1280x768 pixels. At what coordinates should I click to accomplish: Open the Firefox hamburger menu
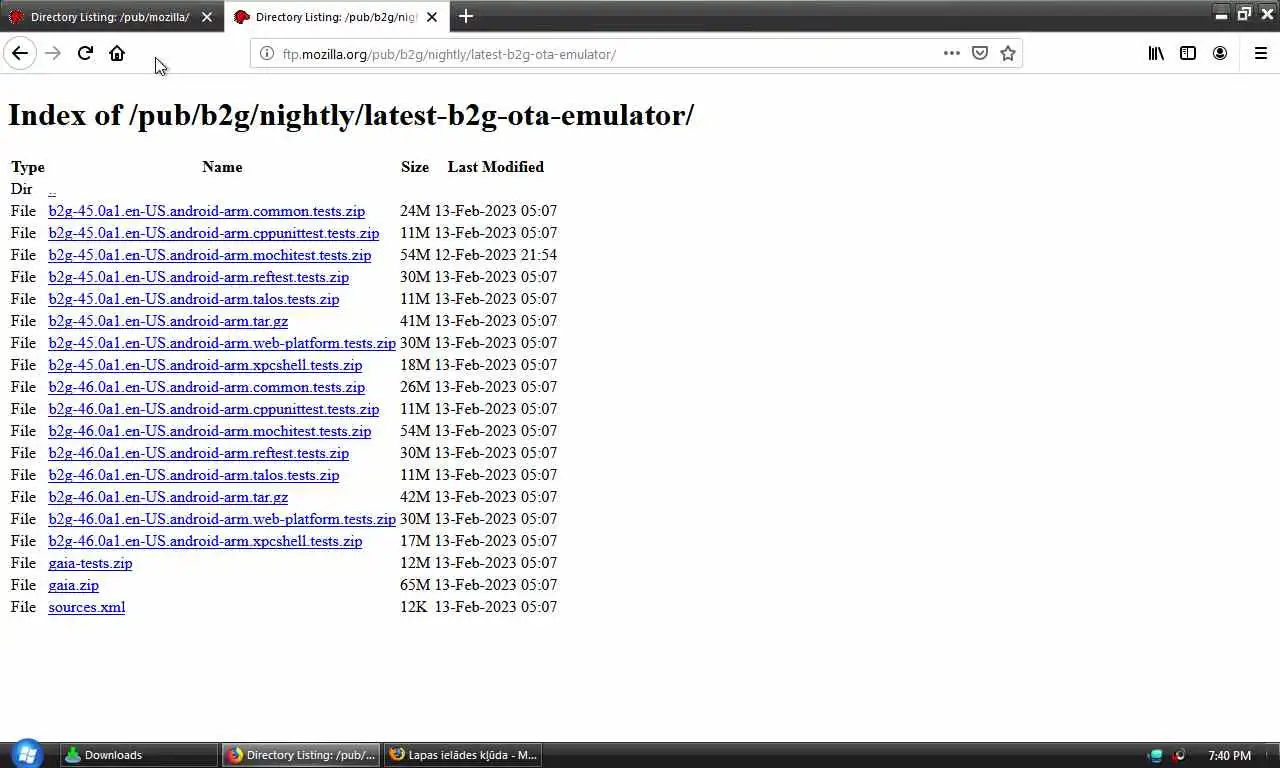1261,53
